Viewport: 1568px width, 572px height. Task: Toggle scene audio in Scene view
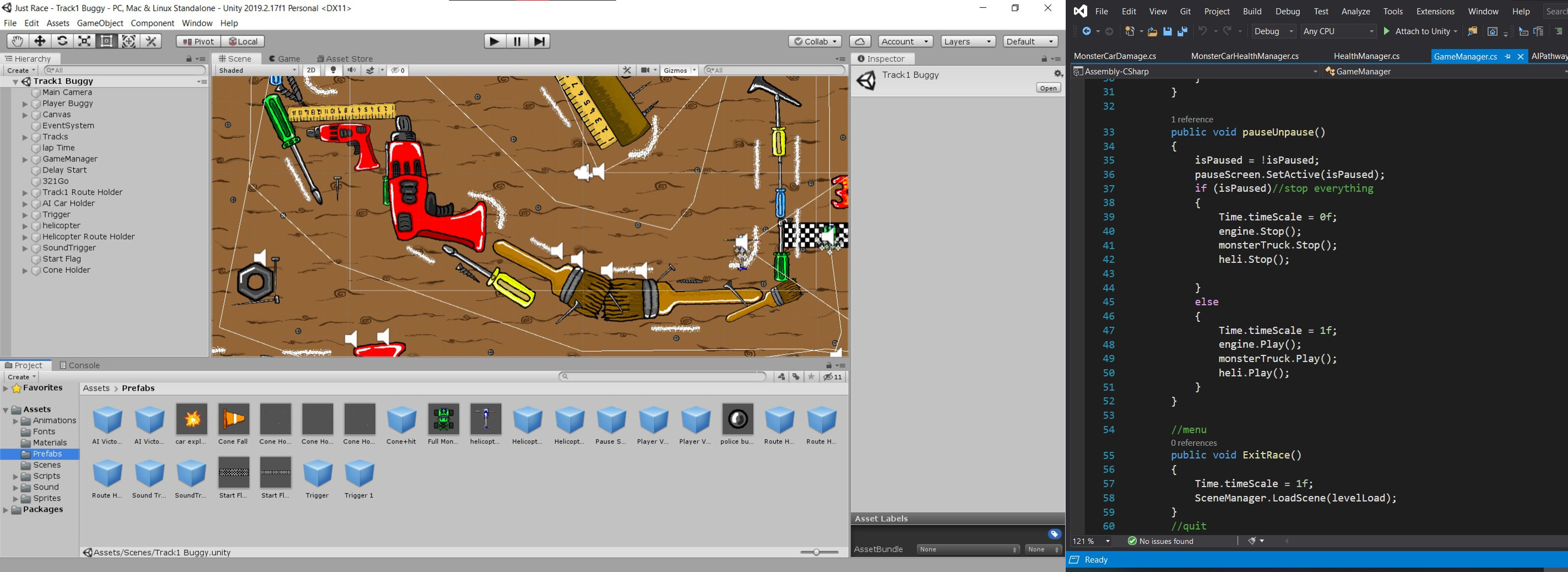[x=351, y=70]
